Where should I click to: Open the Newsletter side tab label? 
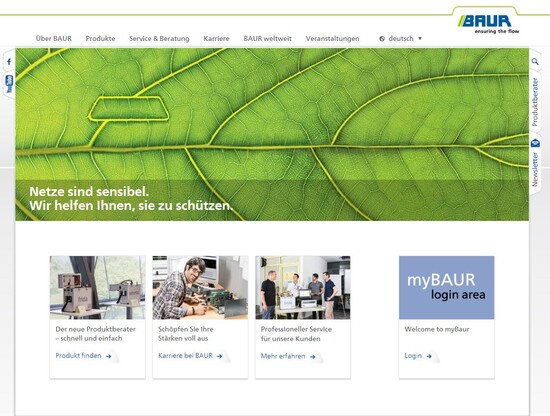[x=535, y=169]
